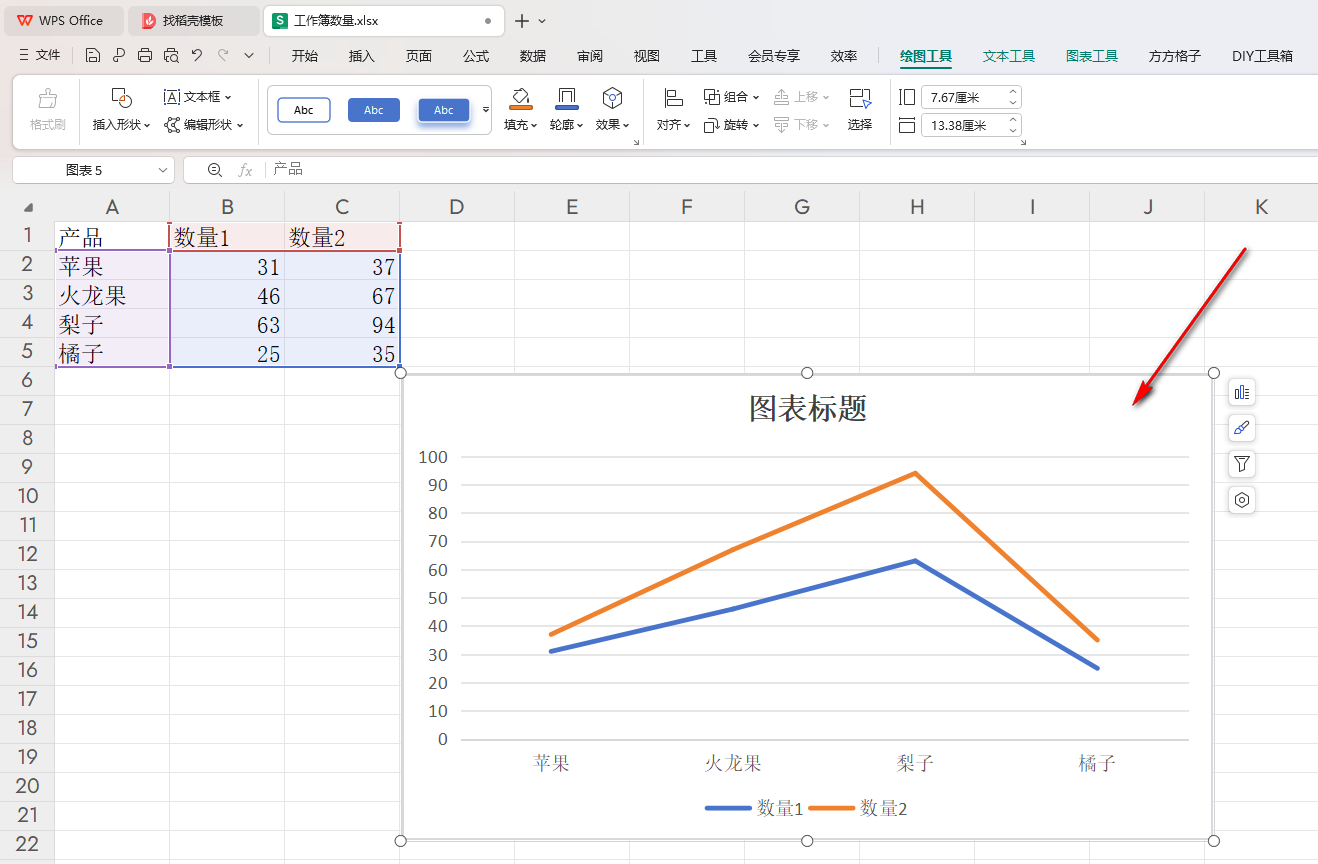Click the Save icon in quick access toolbar
This screenshot has width=1318, height=864.
coord(93,56)
